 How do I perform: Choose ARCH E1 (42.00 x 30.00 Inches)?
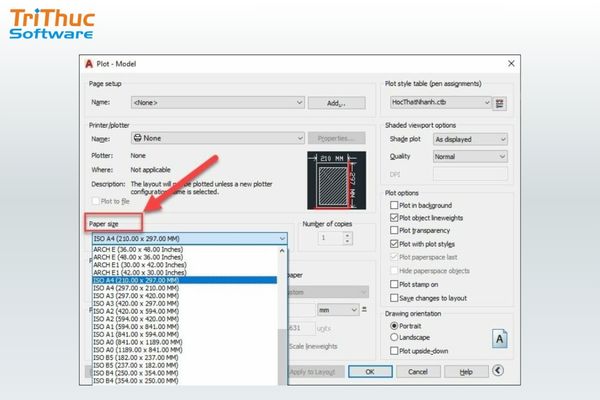pyautogui.click(x=185, y=272)
